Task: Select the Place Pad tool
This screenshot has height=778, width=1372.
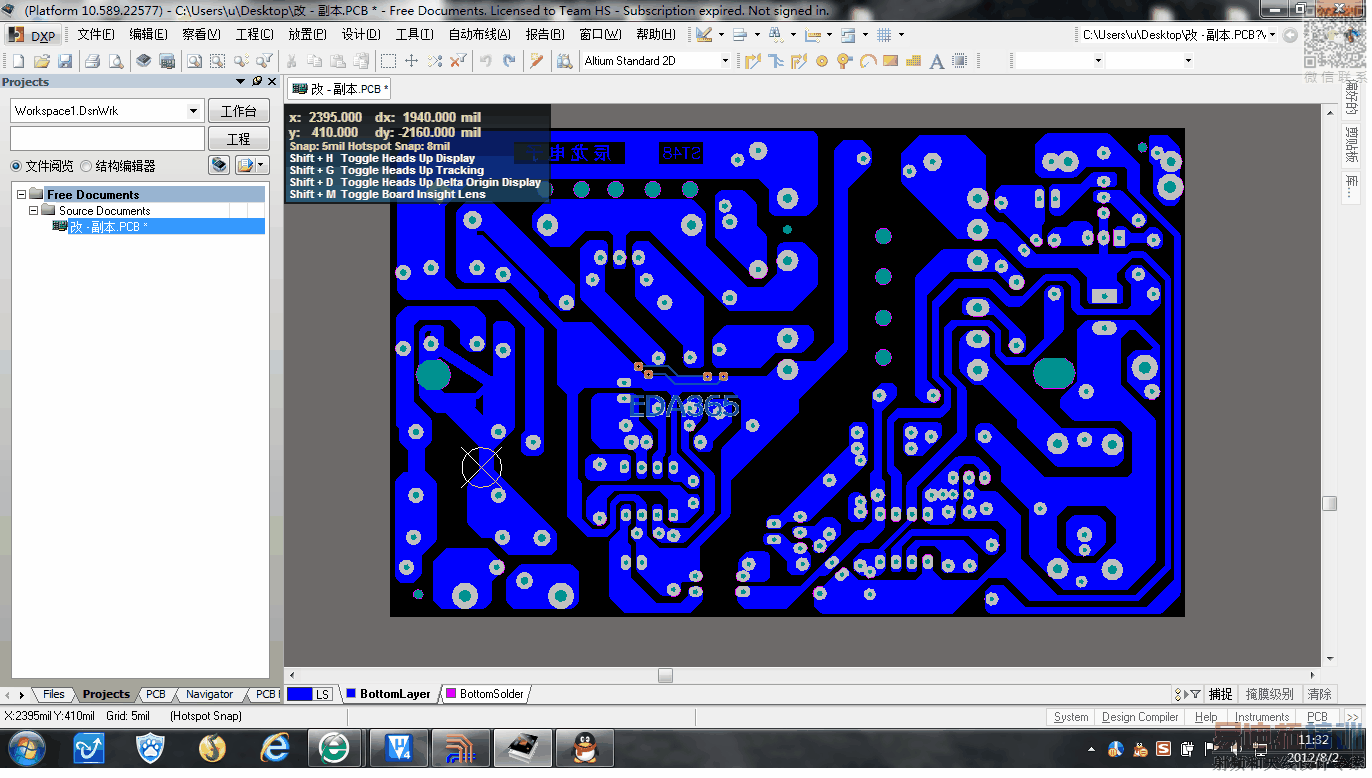Action: (x=822, y=61)
